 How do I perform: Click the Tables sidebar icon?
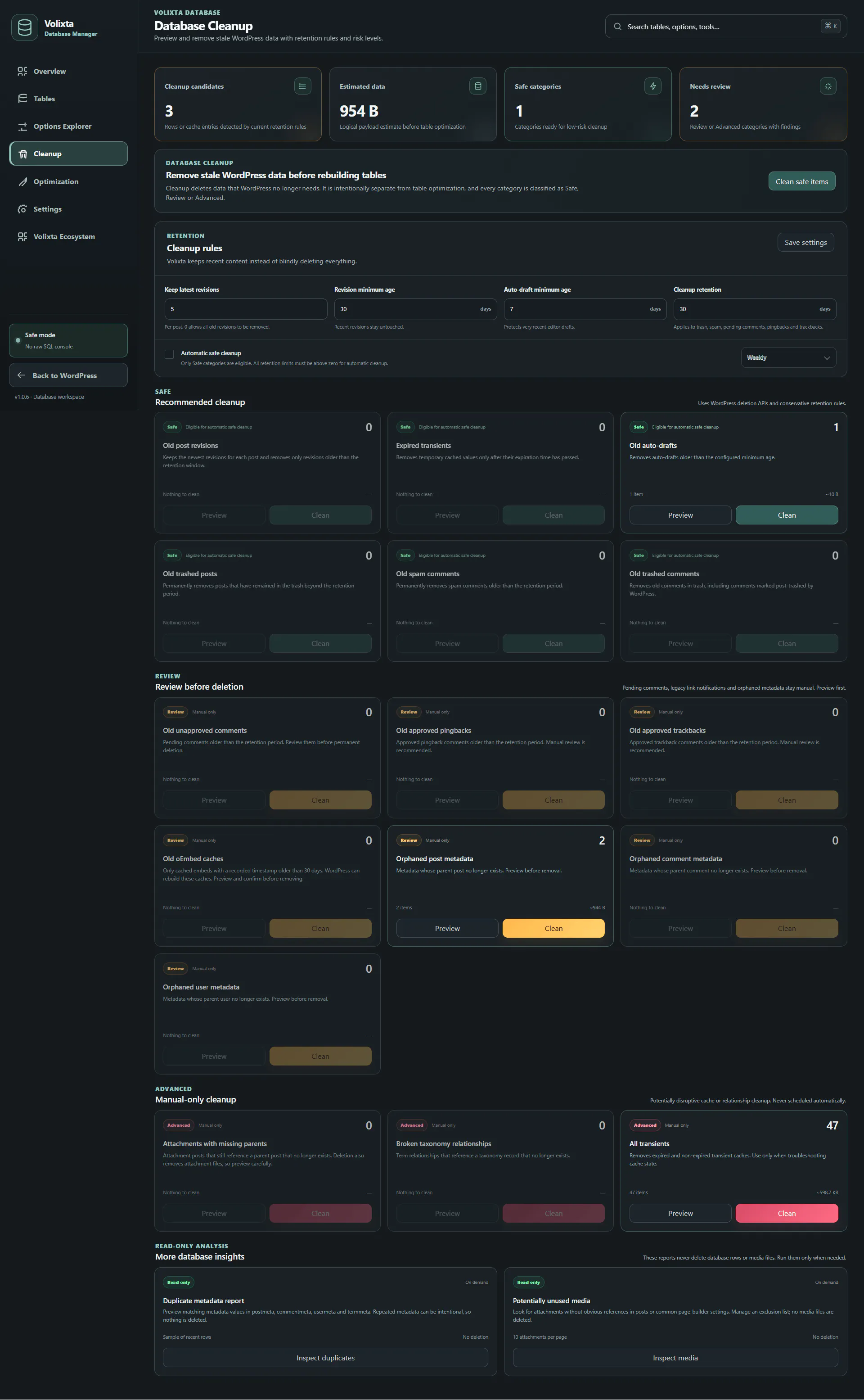click(x=22, y=99)
